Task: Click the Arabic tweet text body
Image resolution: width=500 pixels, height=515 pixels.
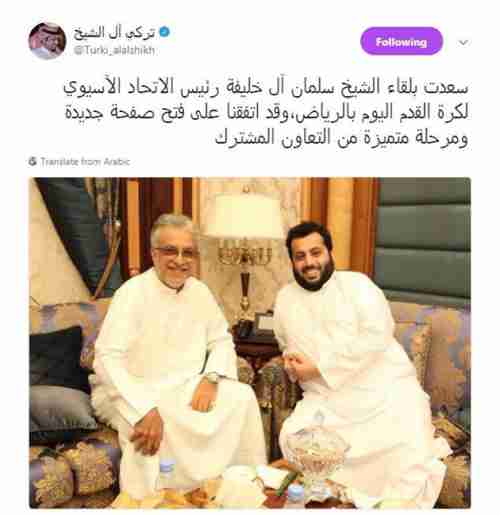Action: (266, 112)
